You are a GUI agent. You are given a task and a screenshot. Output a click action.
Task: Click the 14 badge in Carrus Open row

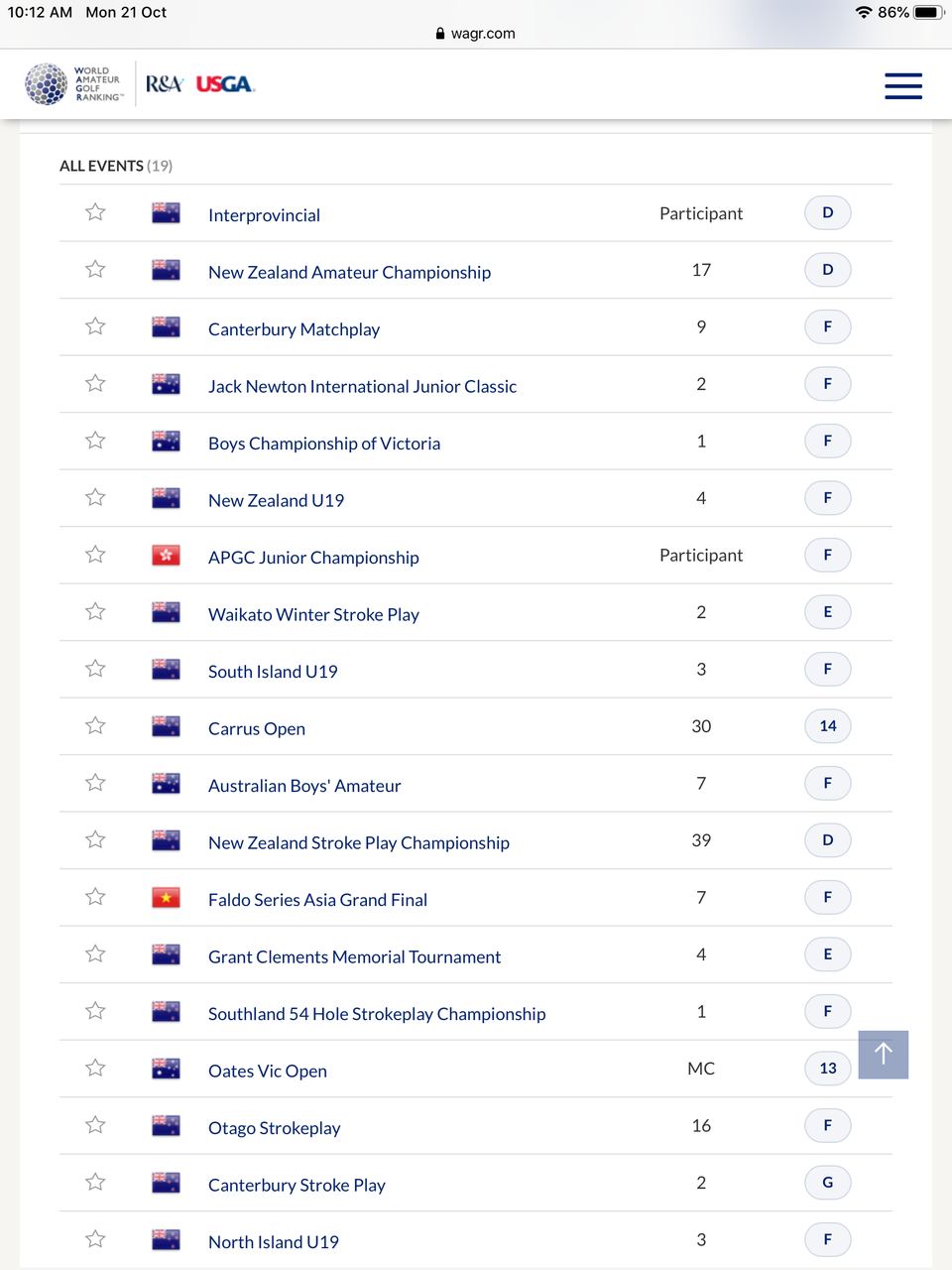pos(828,726)
